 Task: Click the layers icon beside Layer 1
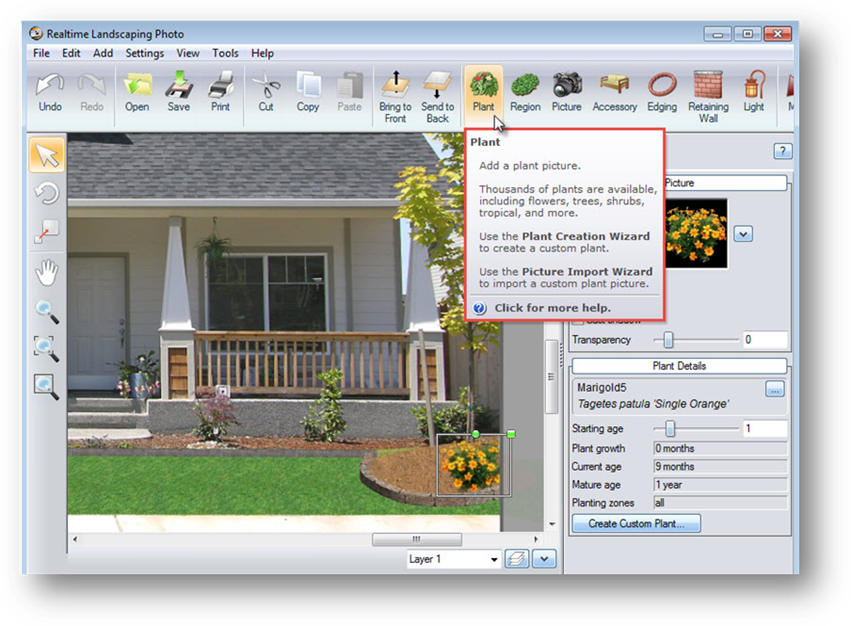tap(517, 559)
